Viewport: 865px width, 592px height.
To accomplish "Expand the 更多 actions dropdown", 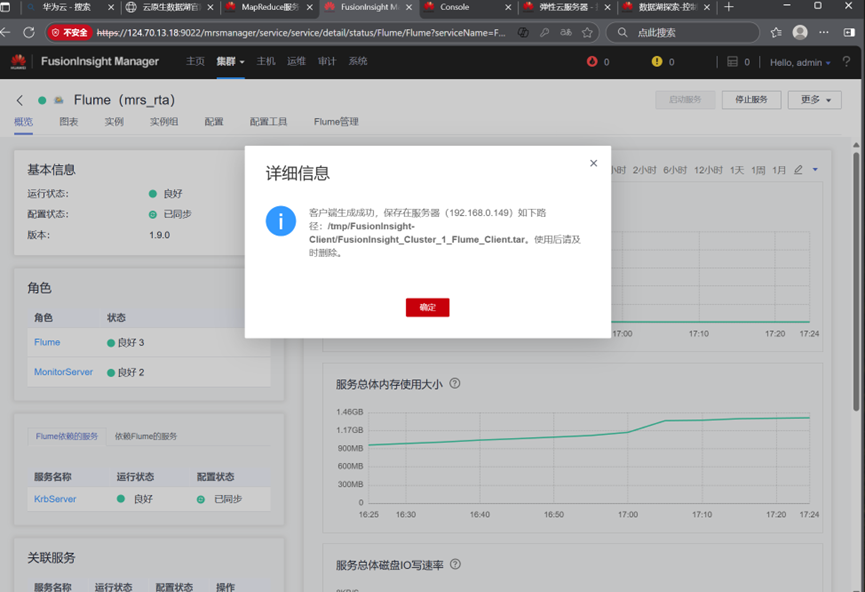I will pyautogui.click(x=814, y=100).
